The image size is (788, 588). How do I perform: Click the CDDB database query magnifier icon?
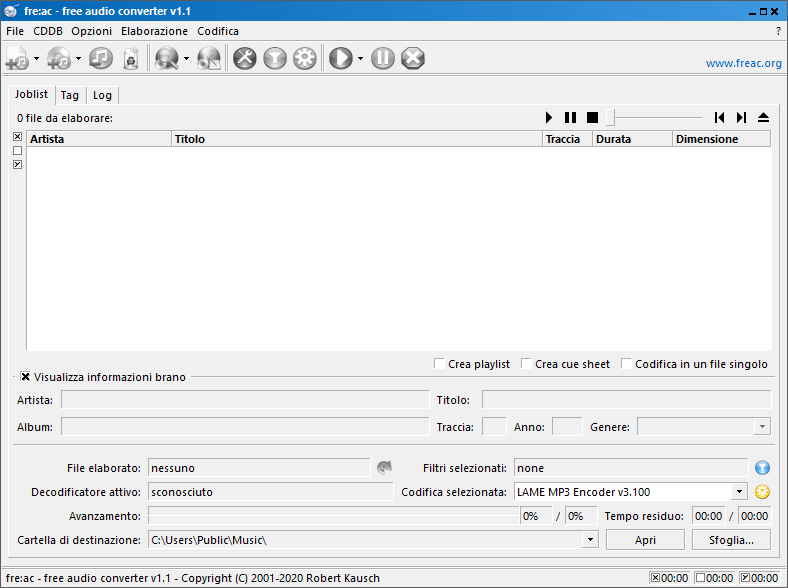pos(166,59)
